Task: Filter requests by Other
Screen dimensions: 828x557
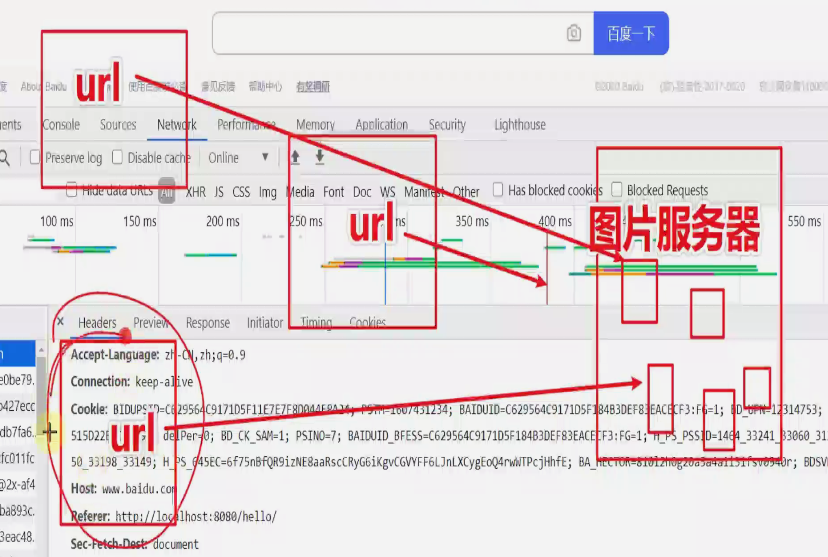Action: tap(466, 192)
